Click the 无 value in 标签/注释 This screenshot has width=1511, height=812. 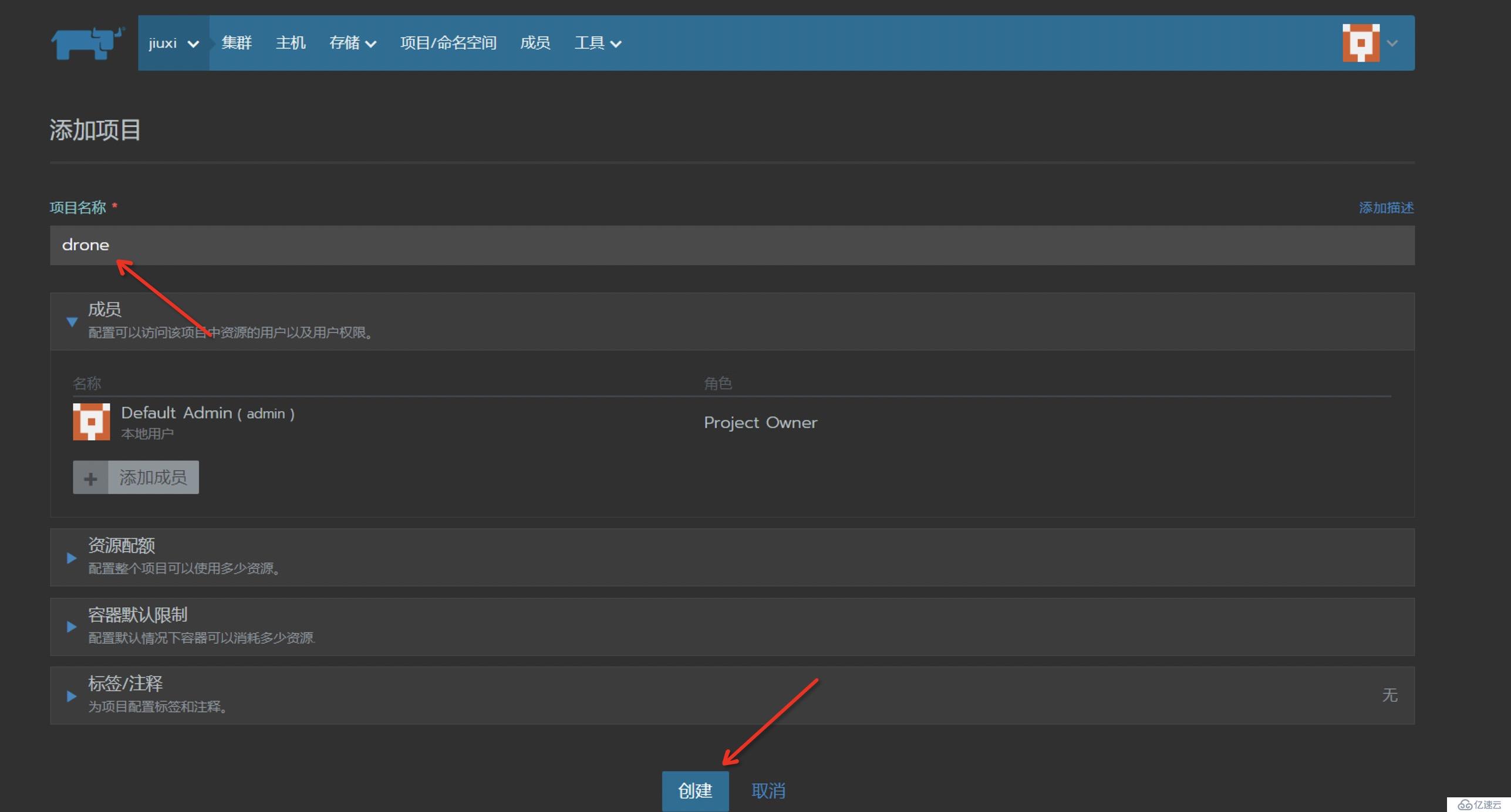coord(1389,695)
